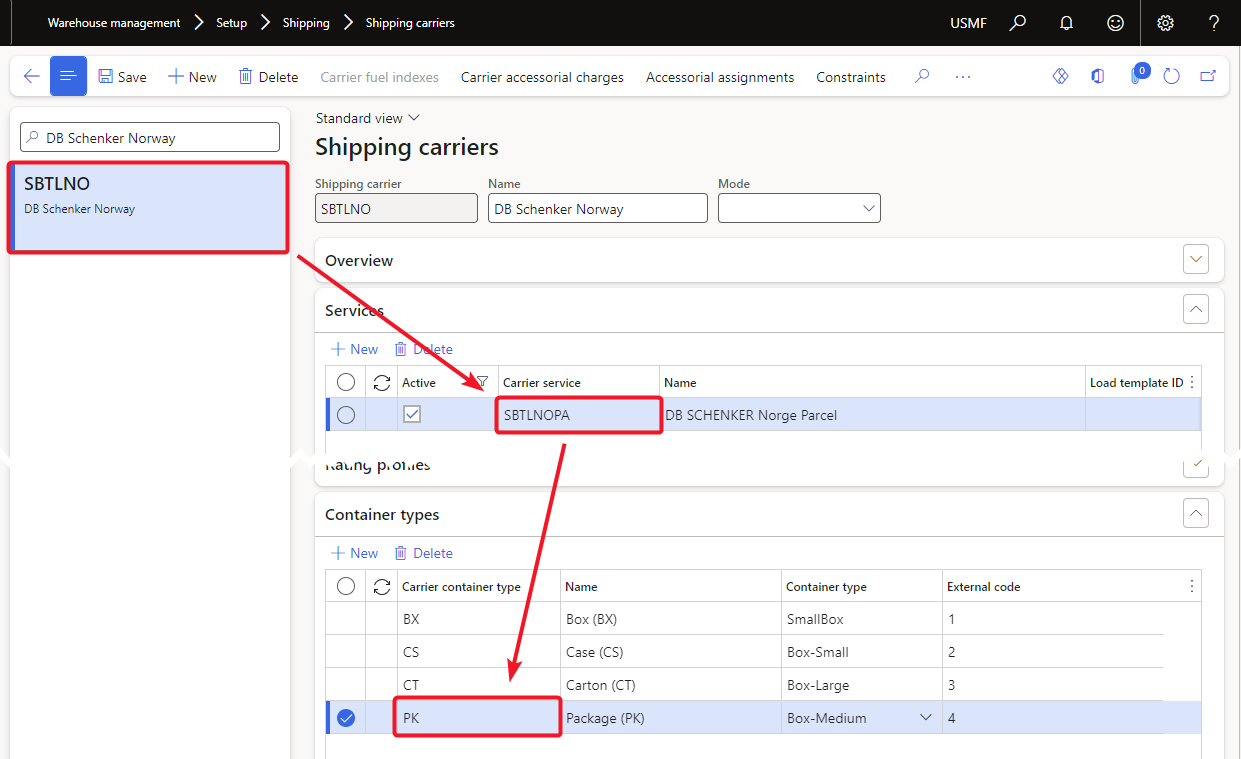
Task: Click the back arrow in the action bar
Action: click(x=31, y=77)
